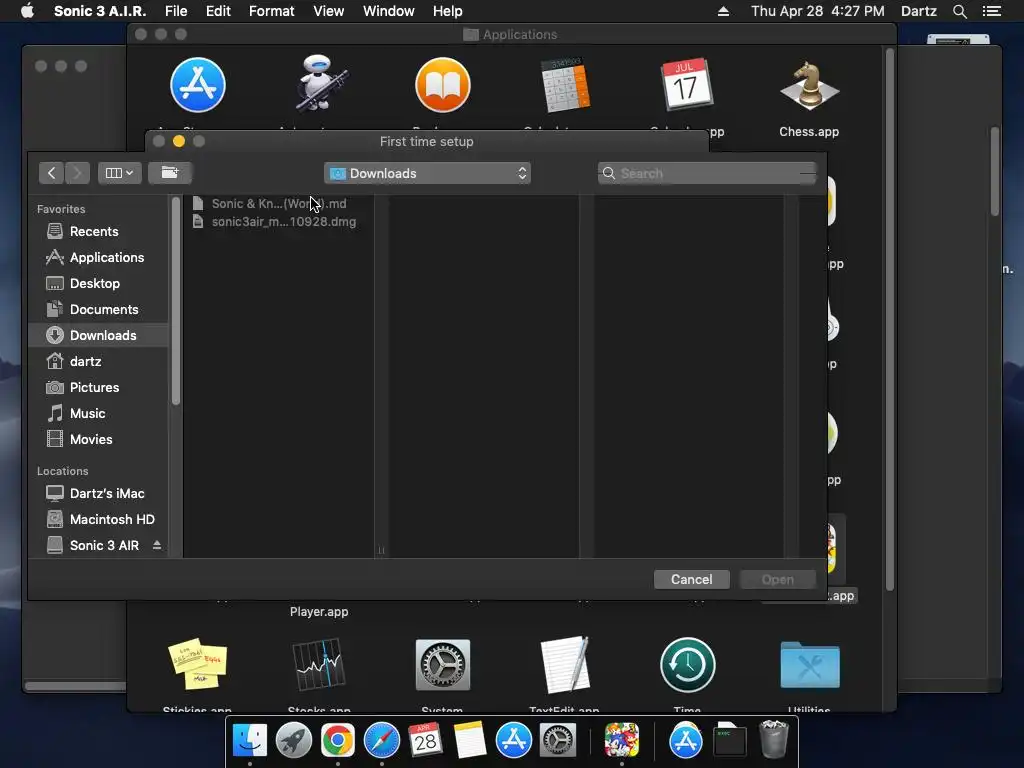The height and width of the screenshot is (768, 1024).
Task: Open System Preferences from the Dock
Action: [x=558, y=741]
